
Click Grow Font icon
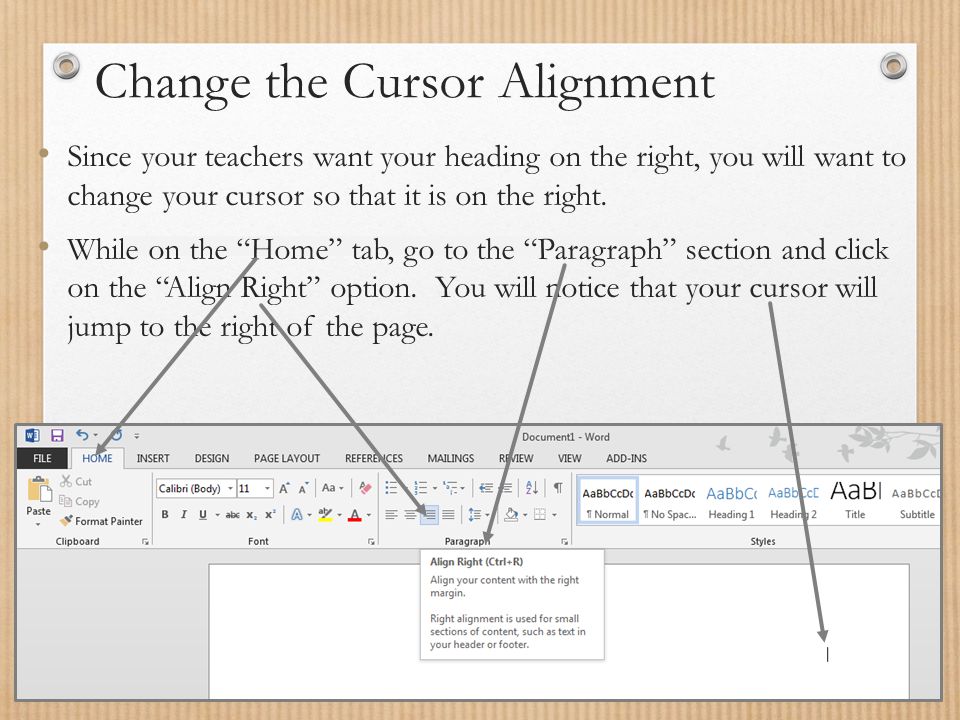[x=283, y=488]
